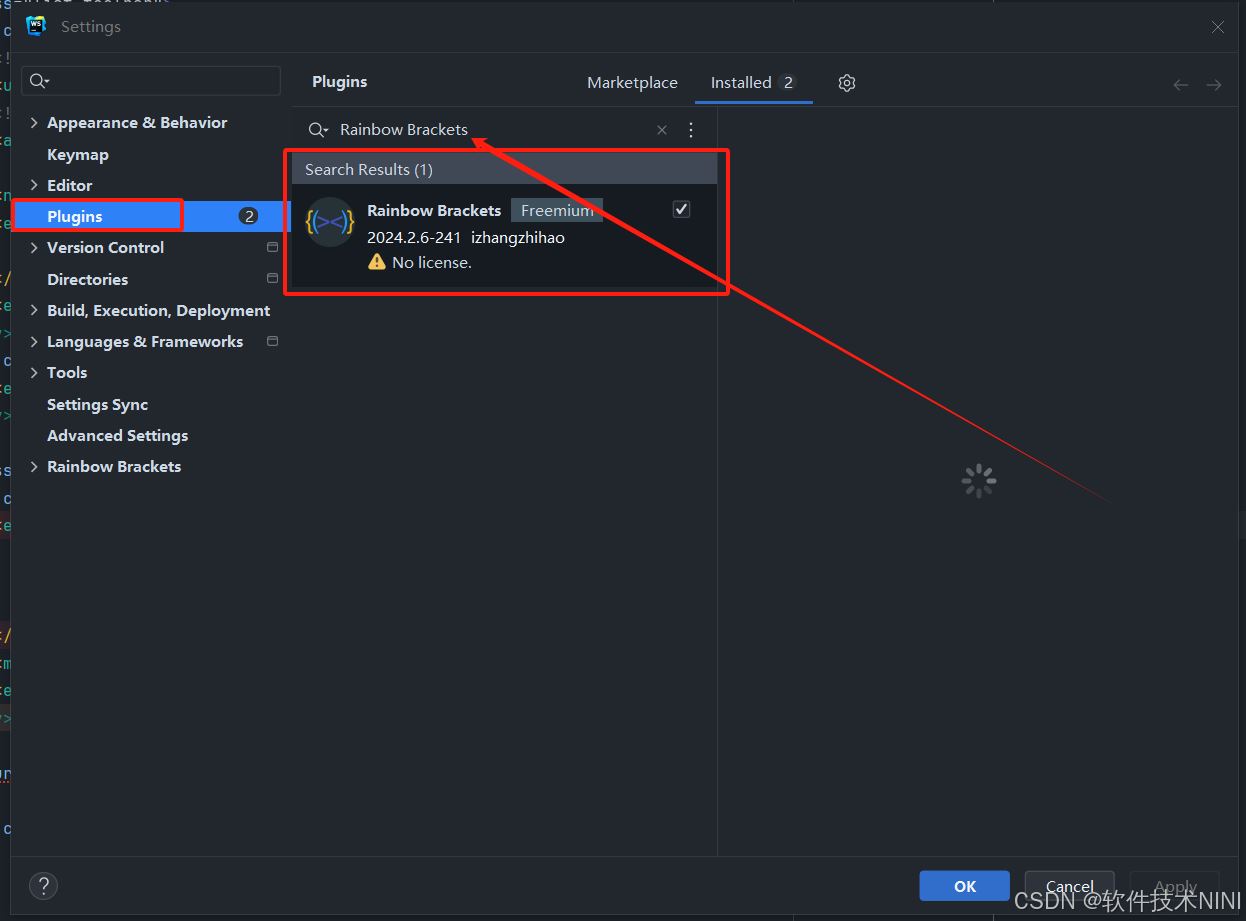Expand Appearance & Behavior section

[34, 122]
